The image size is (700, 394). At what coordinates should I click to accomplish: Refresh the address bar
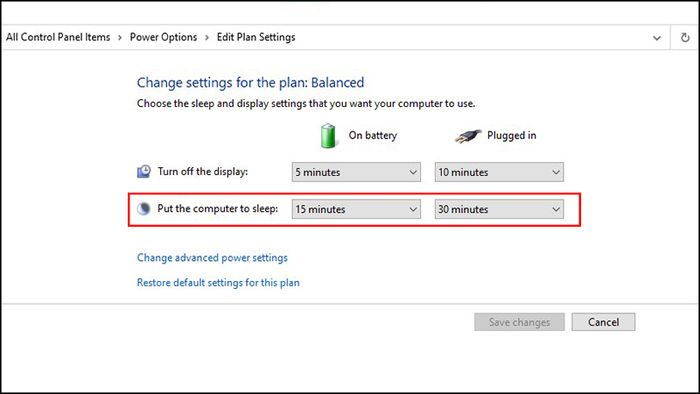pos(685,37)
